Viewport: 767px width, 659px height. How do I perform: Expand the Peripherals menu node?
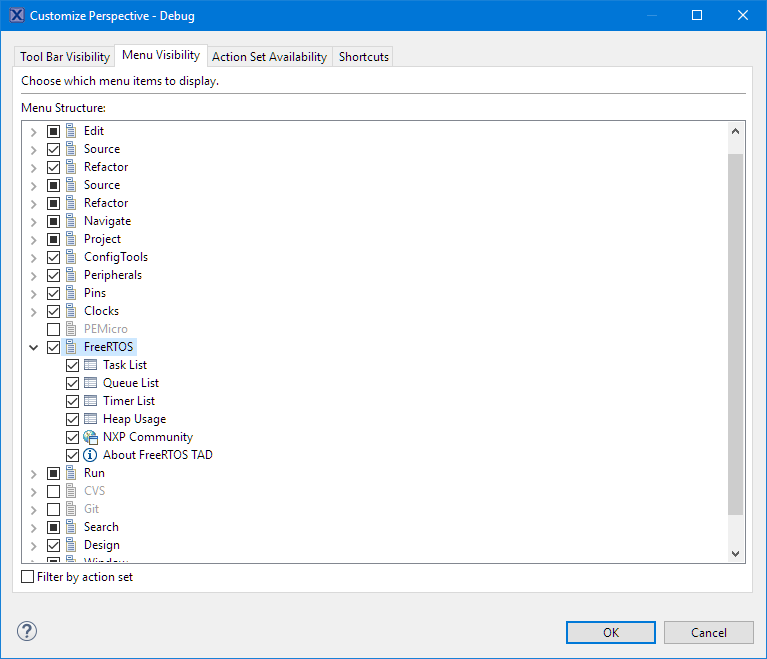coord(33,276)
